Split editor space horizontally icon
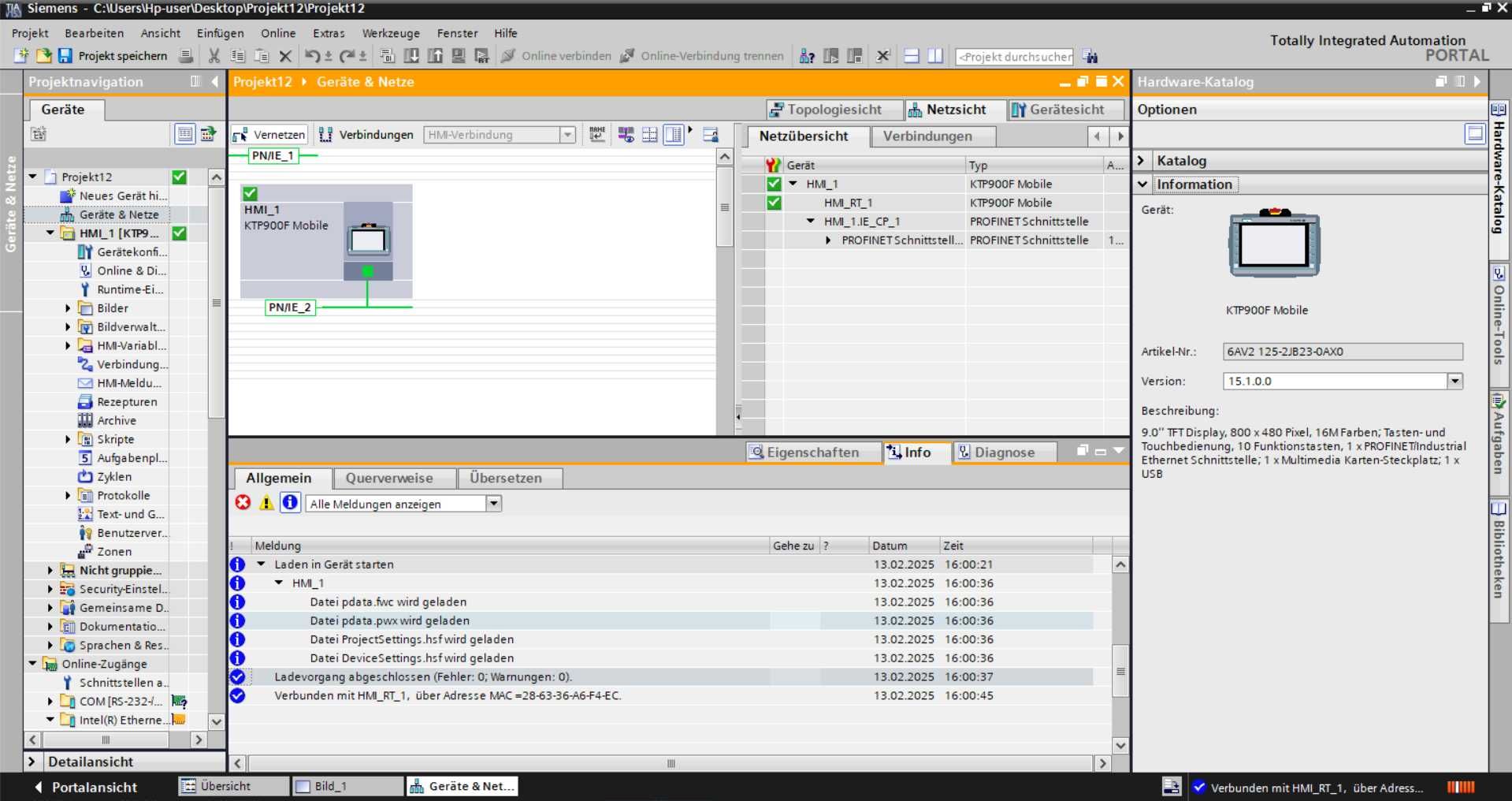This screenshot has height=801, width=1512. [x=912, y=56]
